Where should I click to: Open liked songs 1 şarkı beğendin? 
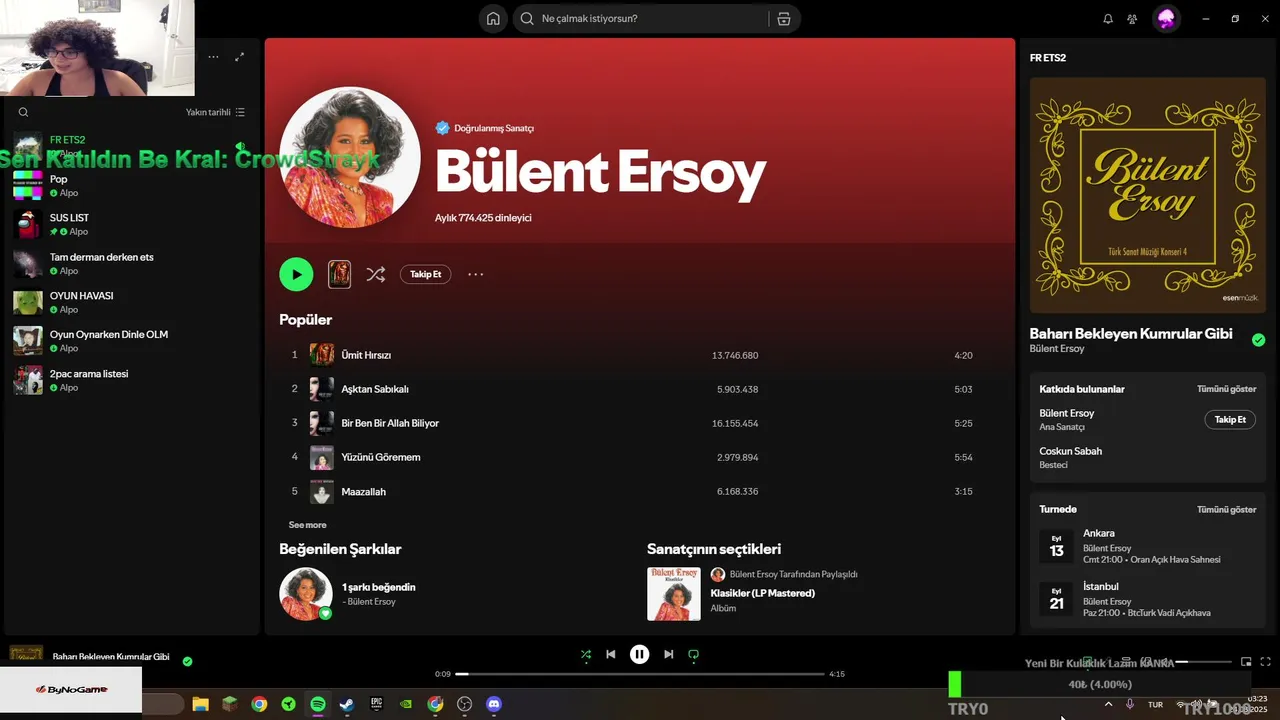tap(378, 587)
